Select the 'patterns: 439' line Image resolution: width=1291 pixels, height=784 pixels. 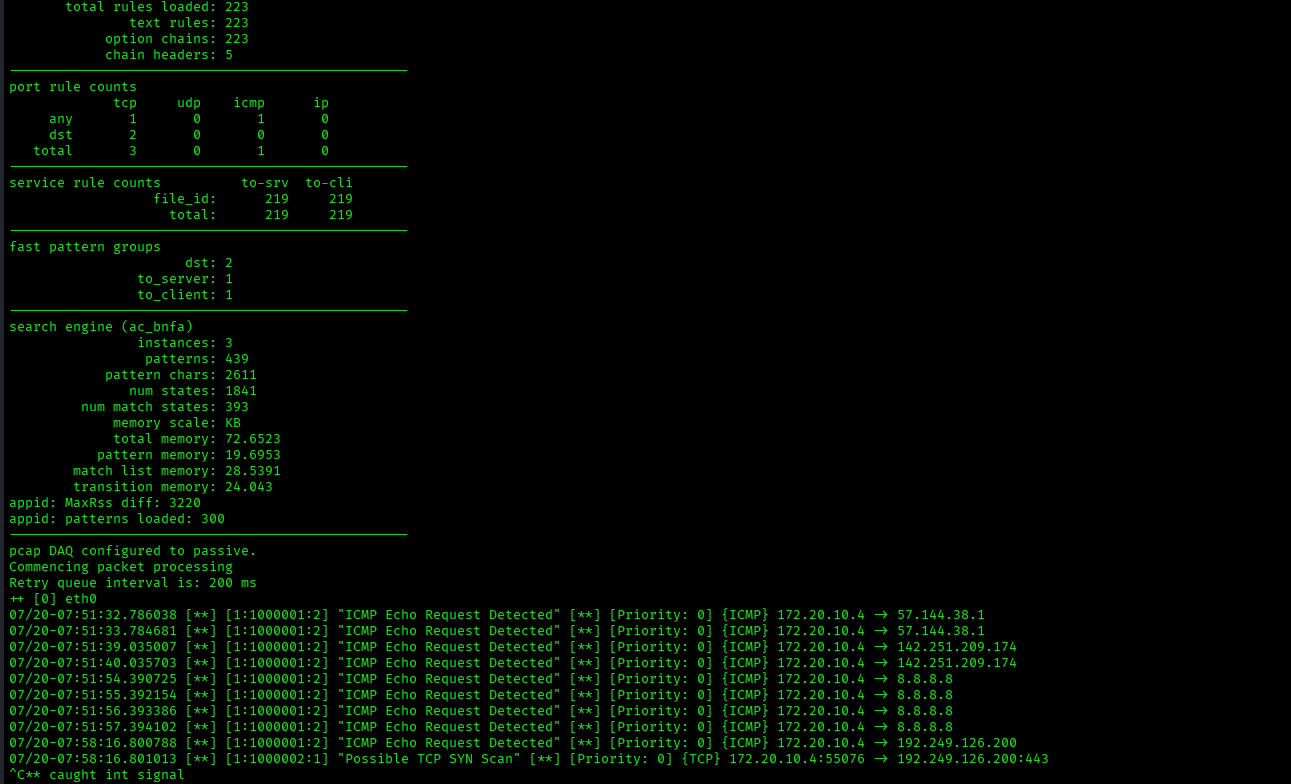pyautogui.click(x=197, y=359)
